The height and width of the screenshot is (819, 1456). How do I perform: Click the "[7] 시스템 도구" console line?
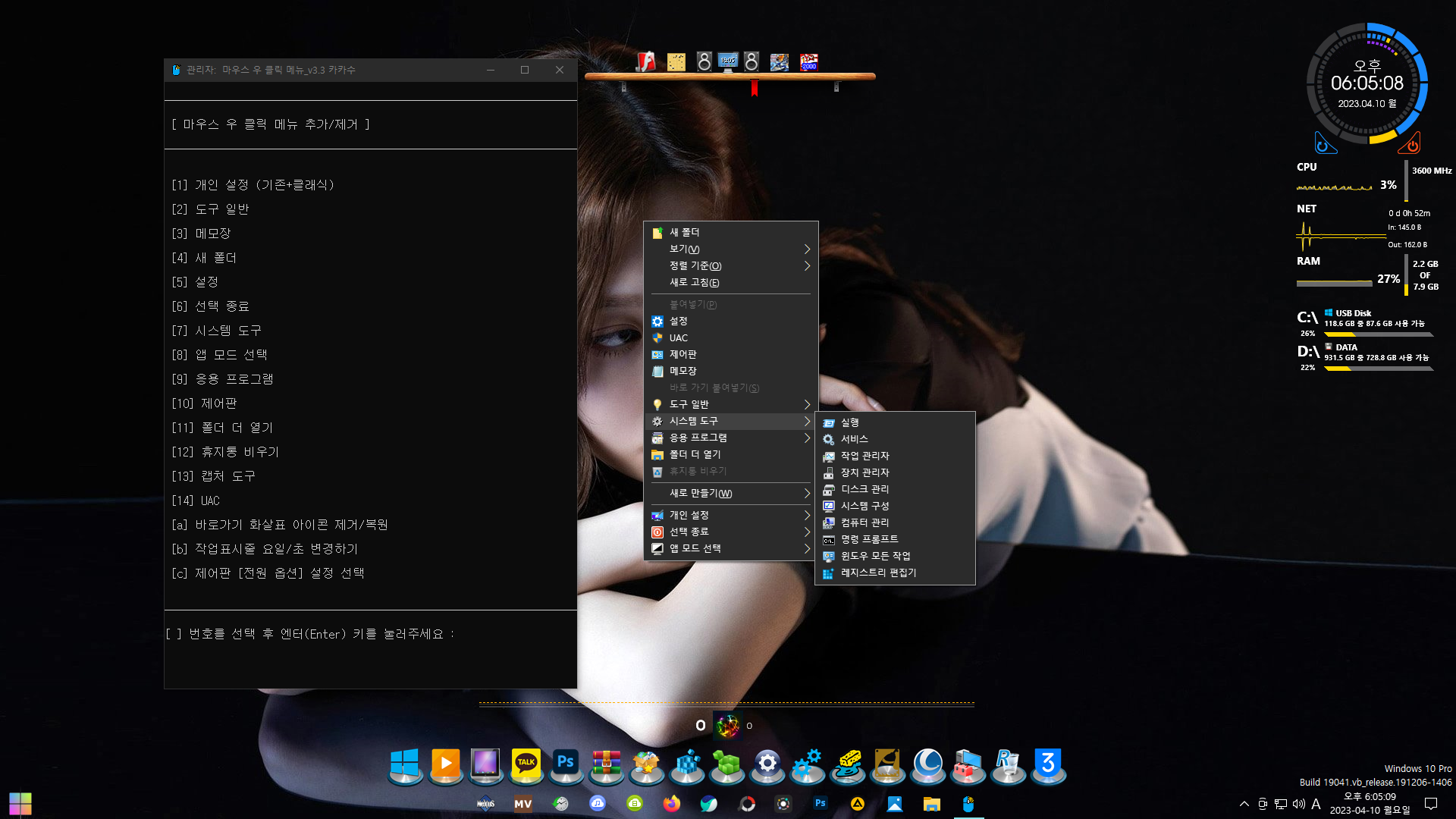[217, 331]
